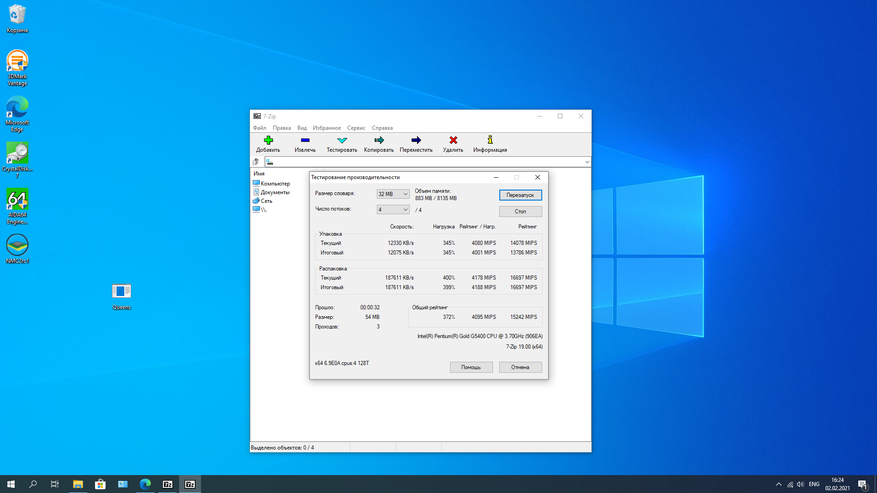Close the benchmark dialog
The height and width of the screenshot is (493, 877).
click(x=537, y=177)
